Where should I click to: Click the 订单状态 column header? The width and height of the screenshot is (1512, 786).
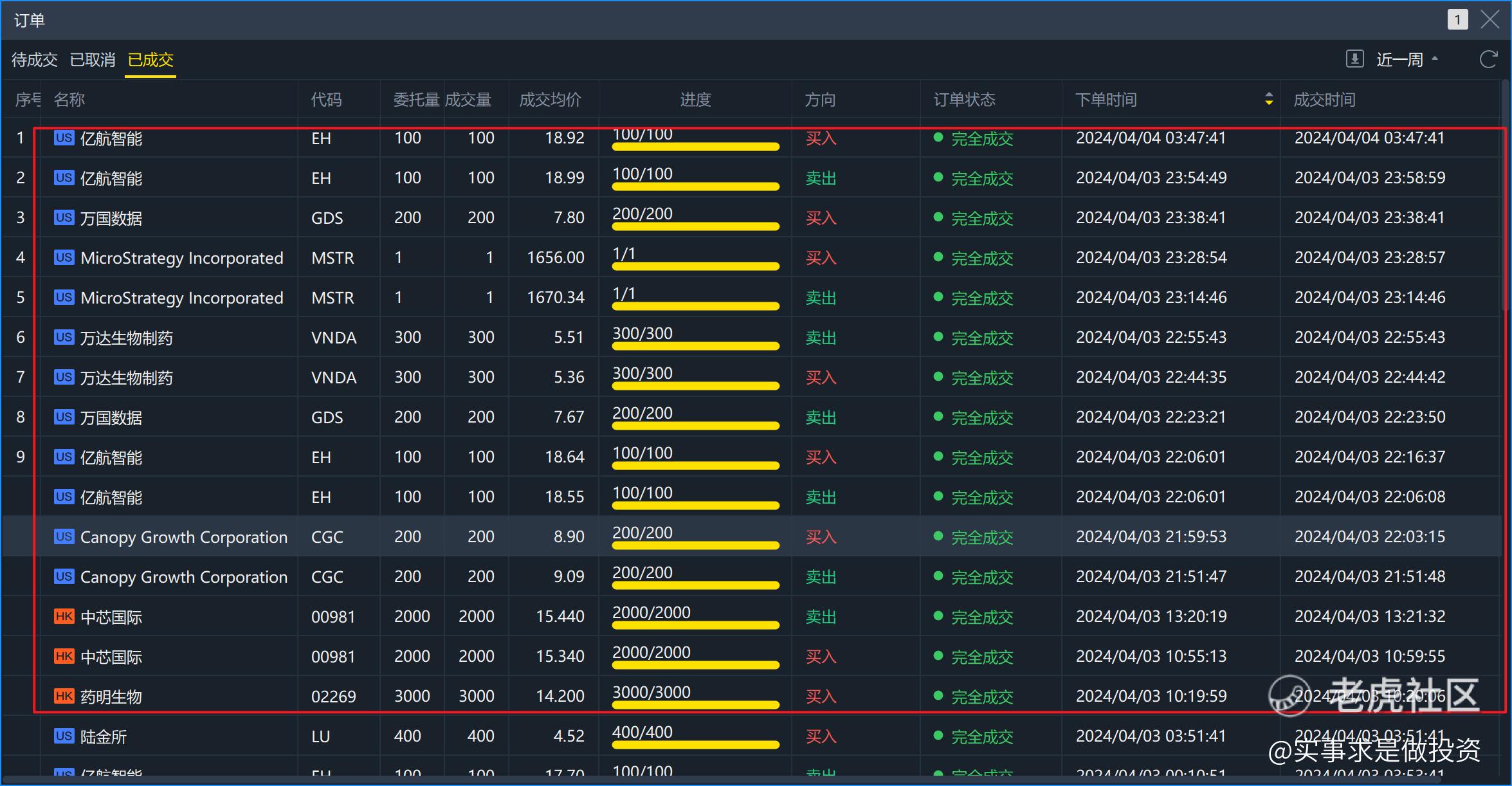(964, 100)
